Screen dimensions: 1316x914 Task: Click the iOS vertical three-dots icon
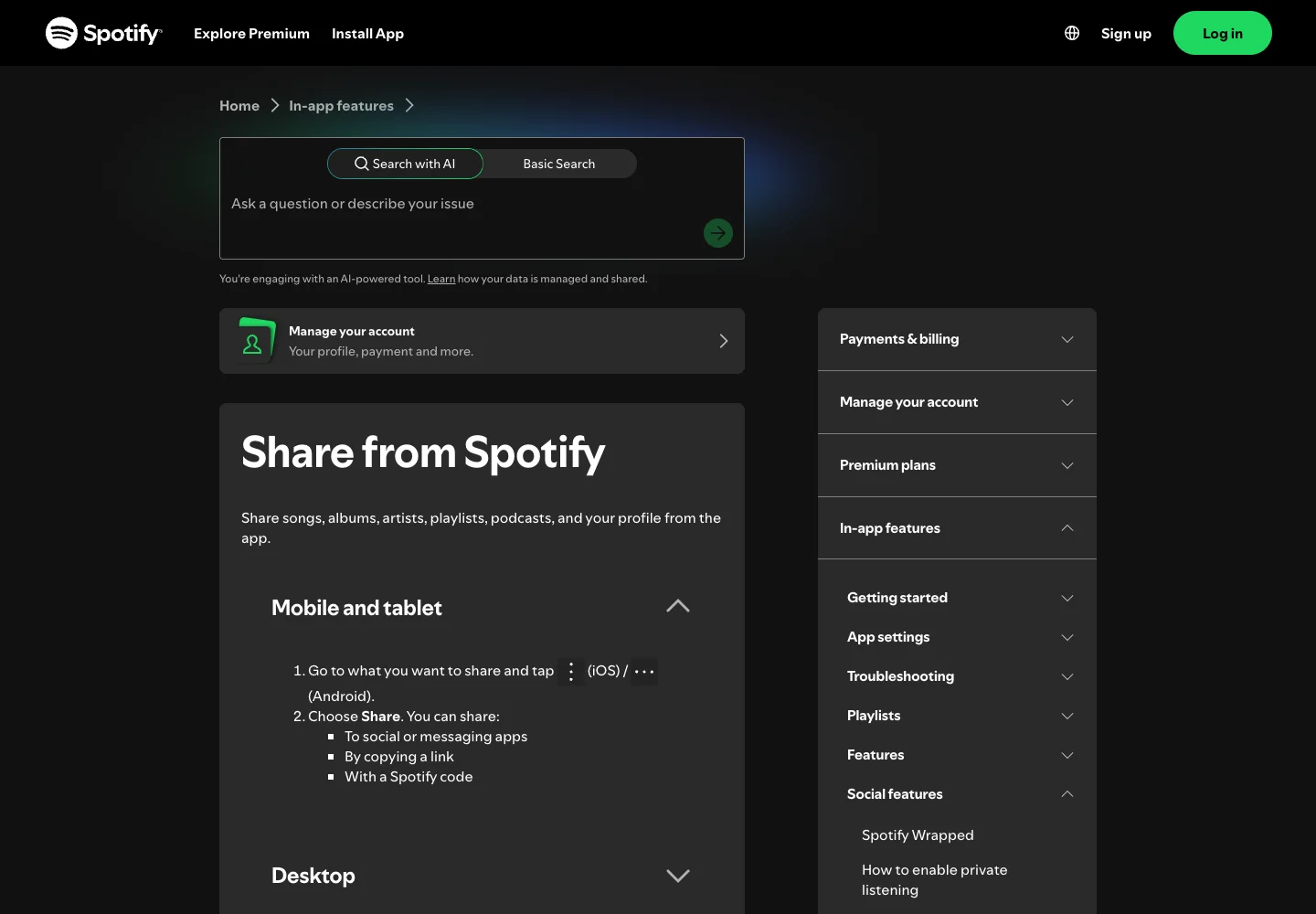click(571, 672)
